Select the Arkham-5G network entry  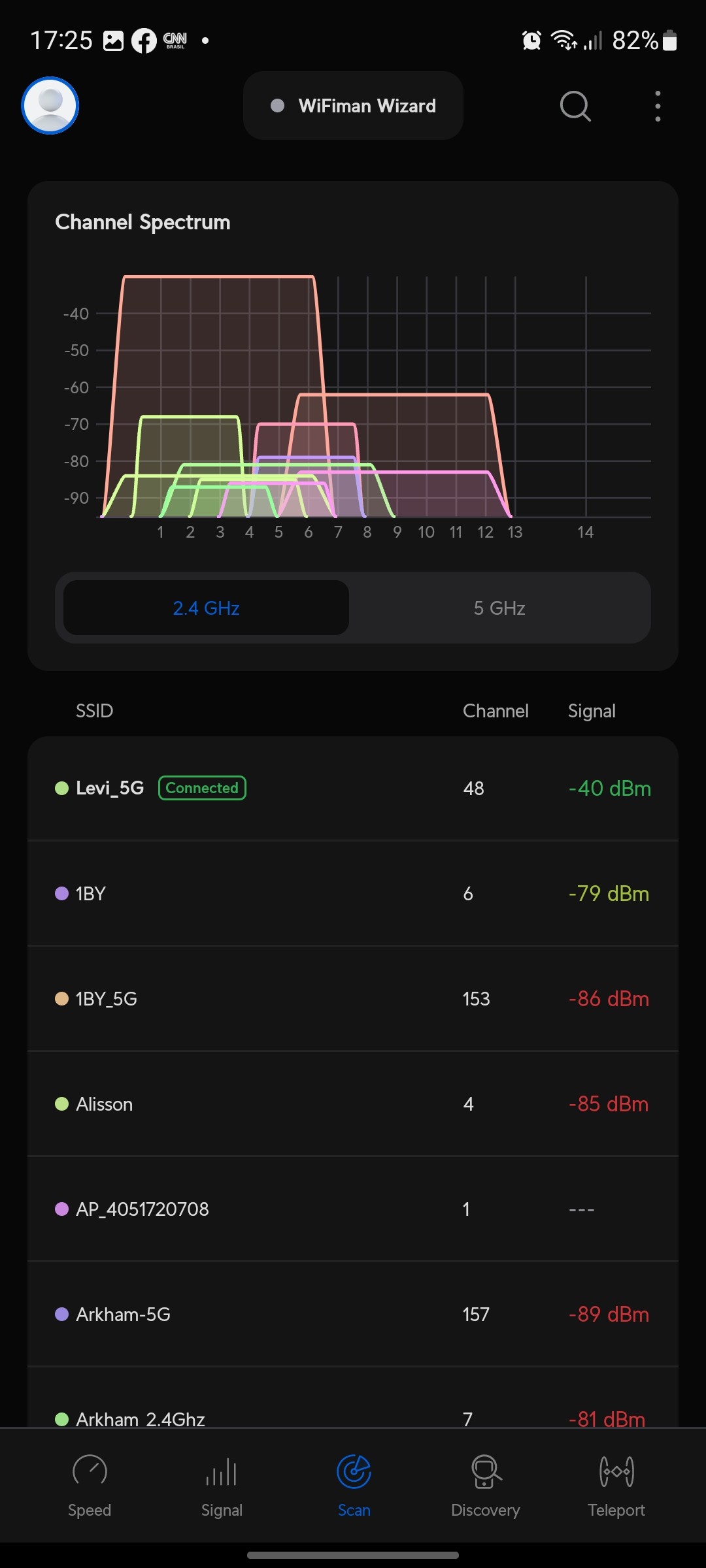pos(353,1315)
